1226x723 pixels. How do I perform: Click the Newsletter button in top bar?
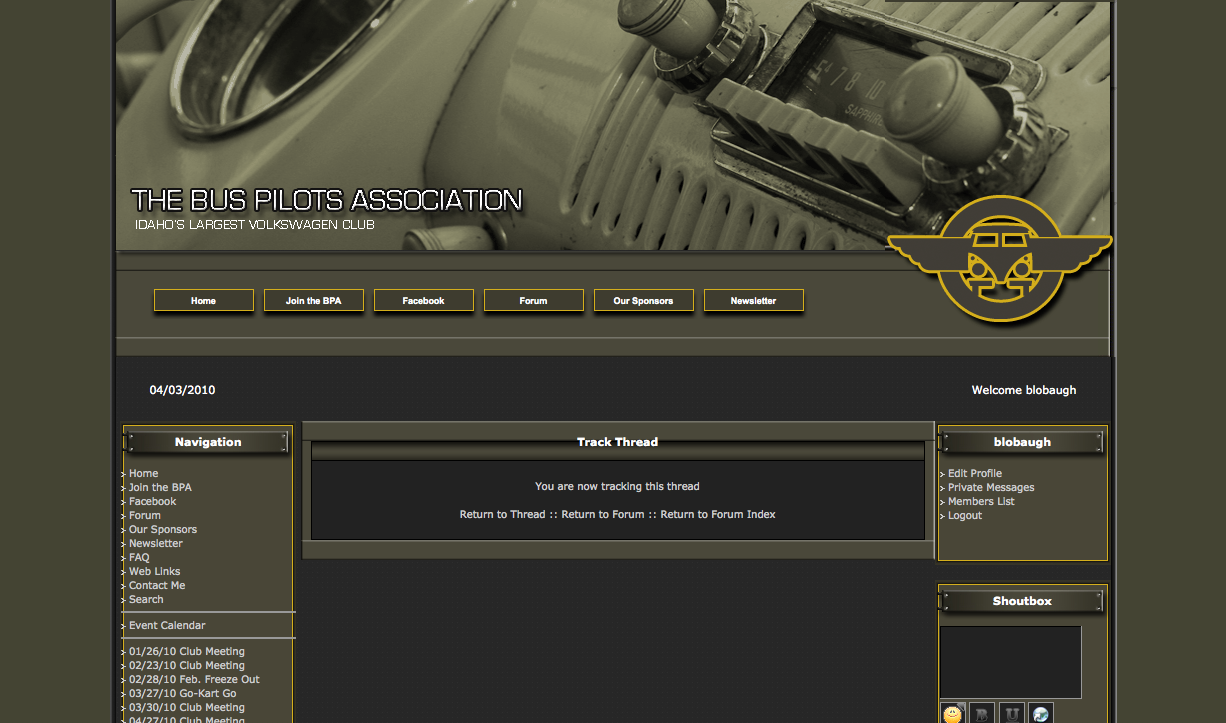pos(753,301)
